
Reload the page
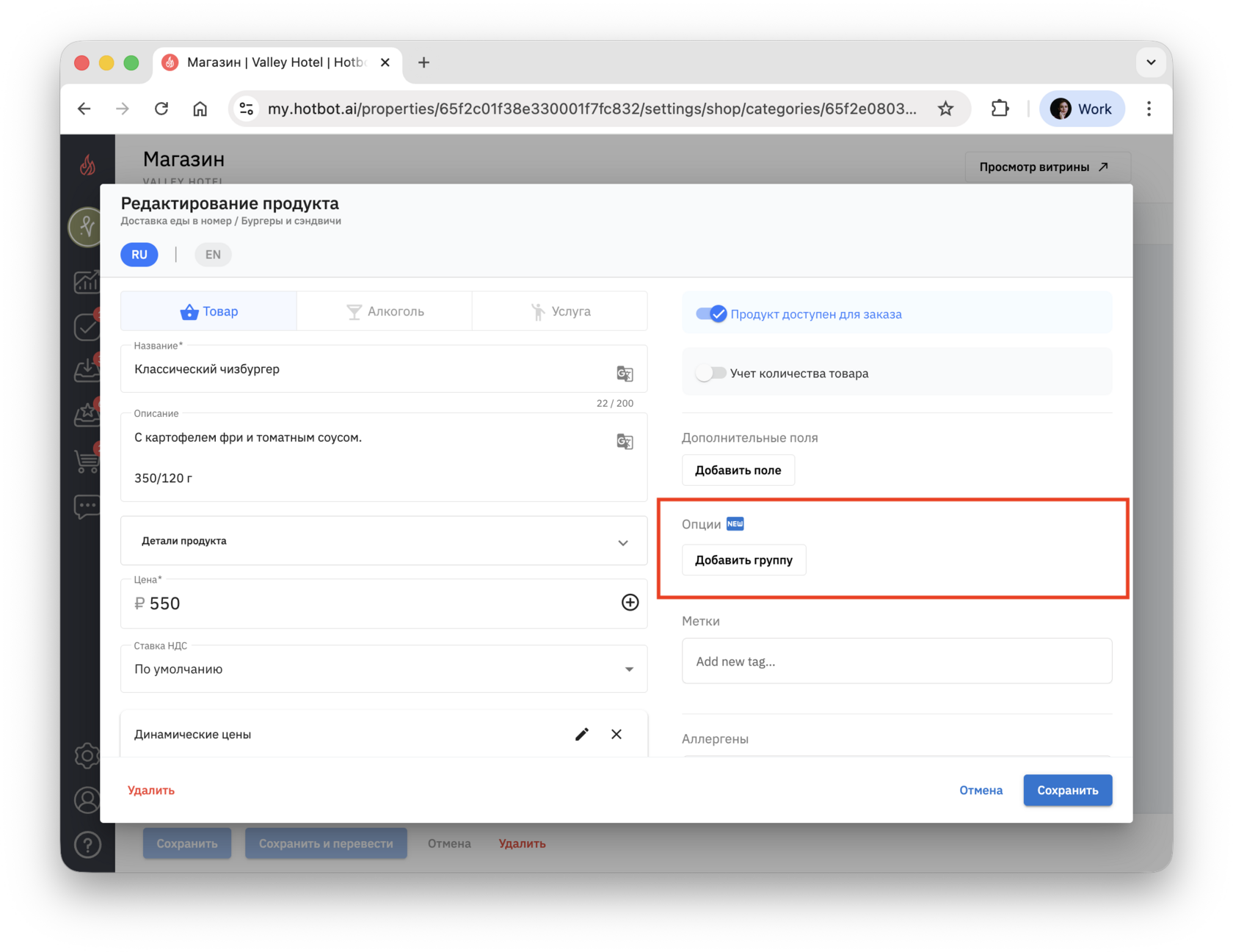point(161,109)
